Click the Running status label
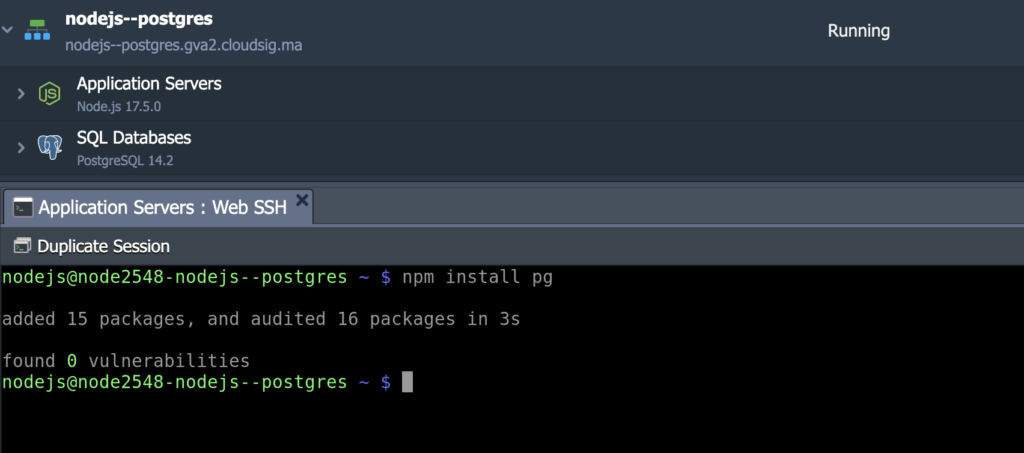 (x=859, y=31)
